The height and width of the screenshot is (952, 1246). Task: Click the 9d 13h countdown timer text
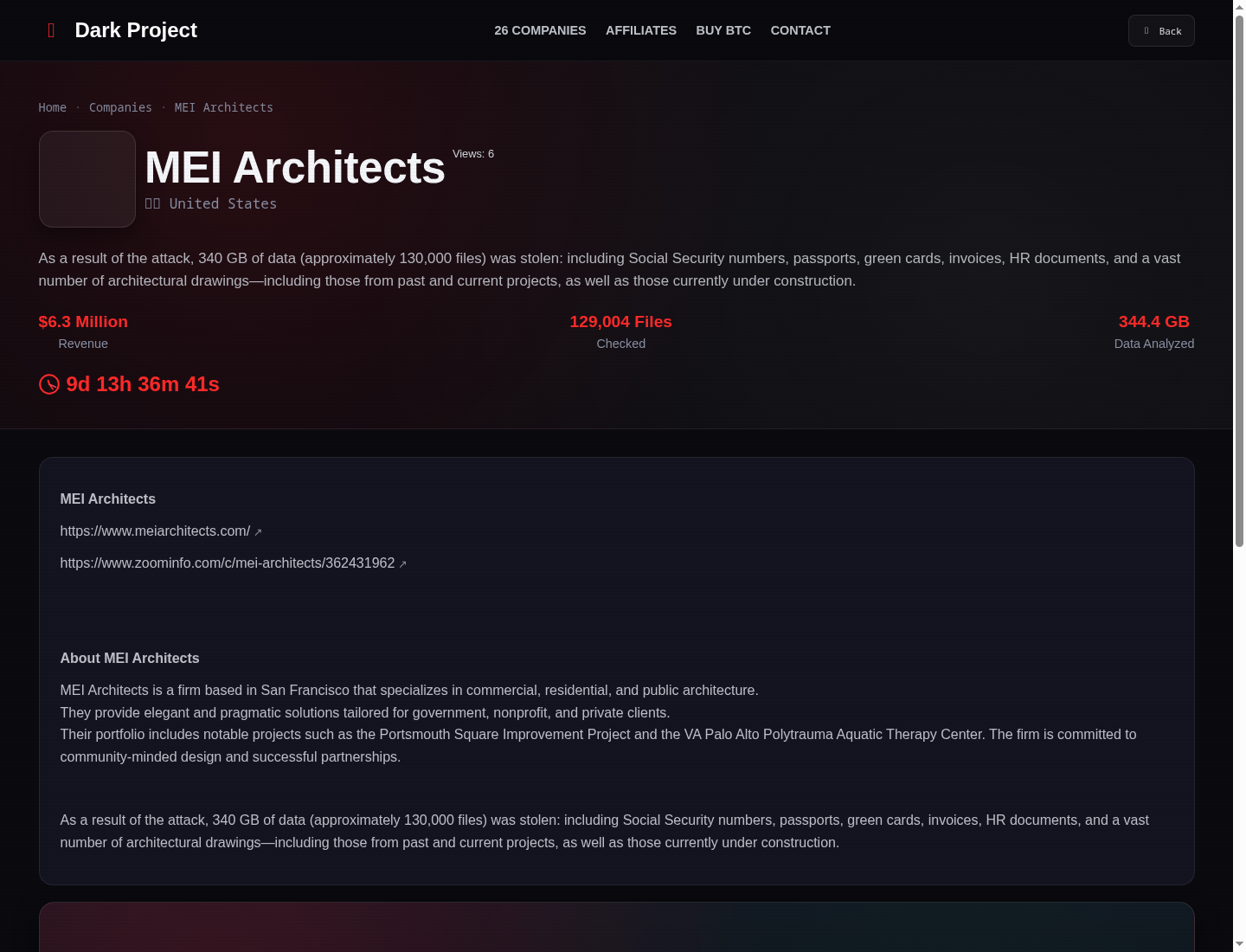tap(143, 384)
